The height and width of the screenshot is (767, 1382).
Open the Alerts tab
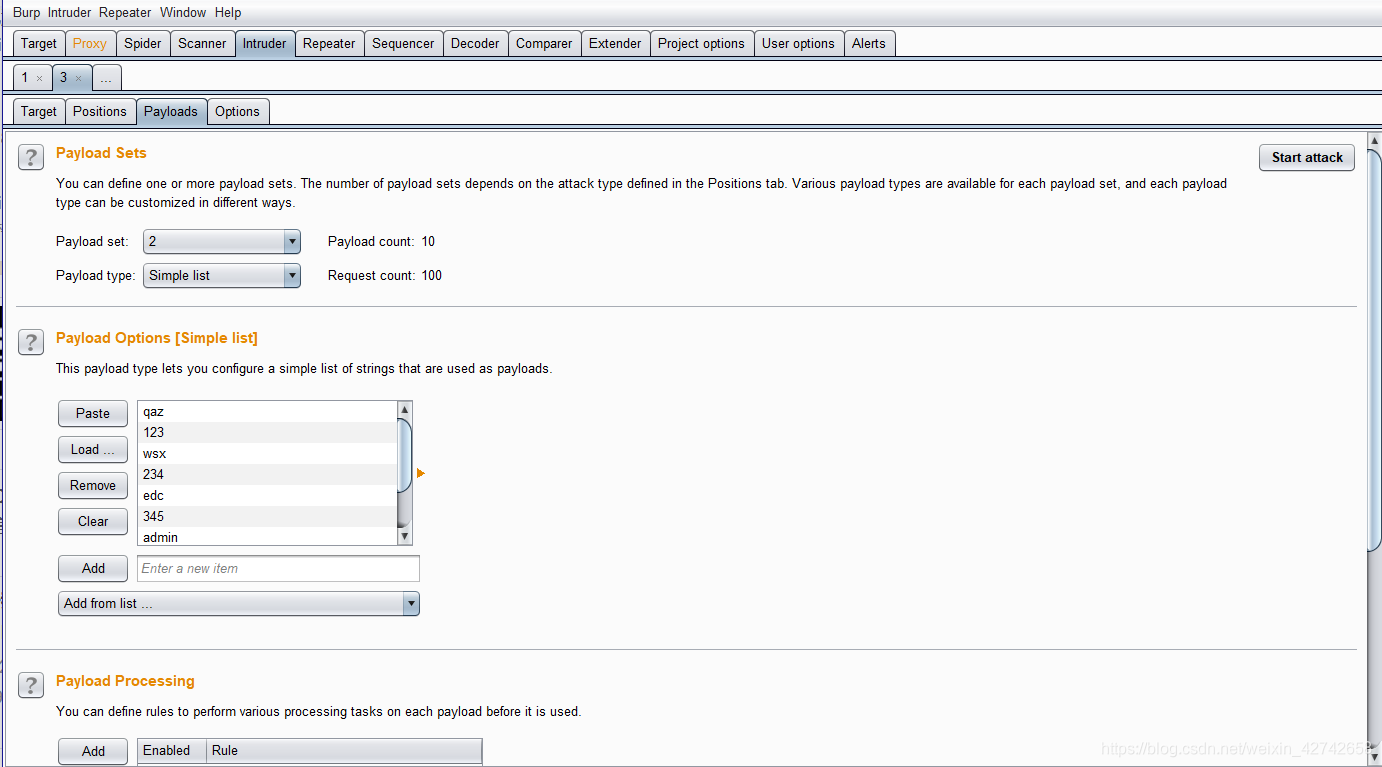[x=869, y=43]
